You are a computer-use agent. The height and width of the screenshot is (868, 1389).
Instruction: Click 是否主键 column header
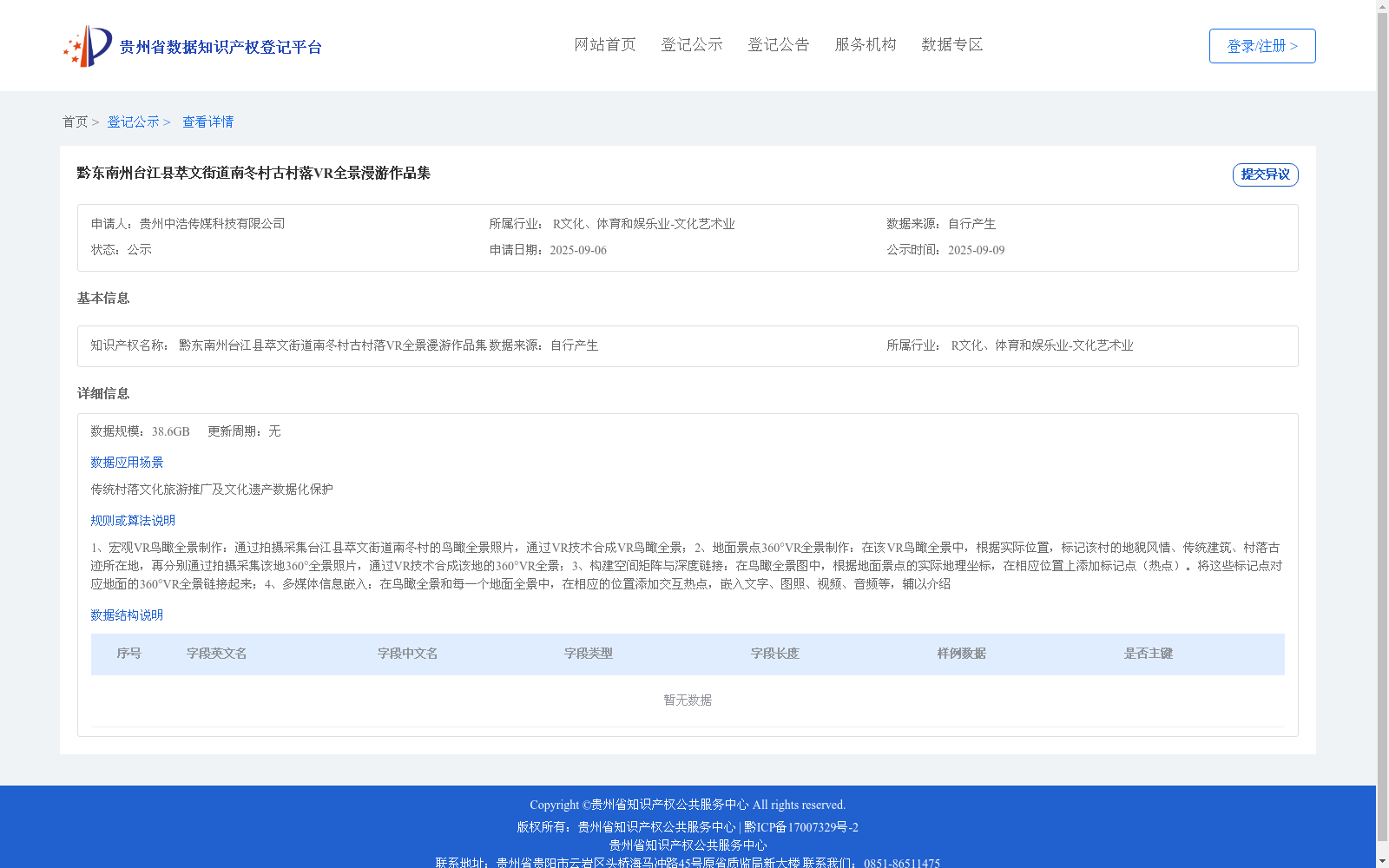[1149, 654]
